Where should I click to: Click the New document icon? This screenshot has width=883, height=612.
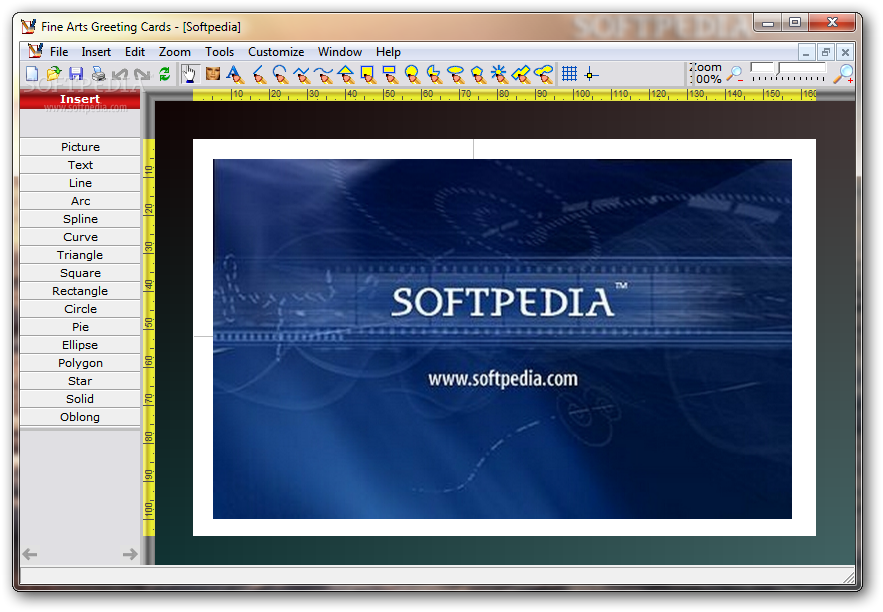(x=32, y=74)
